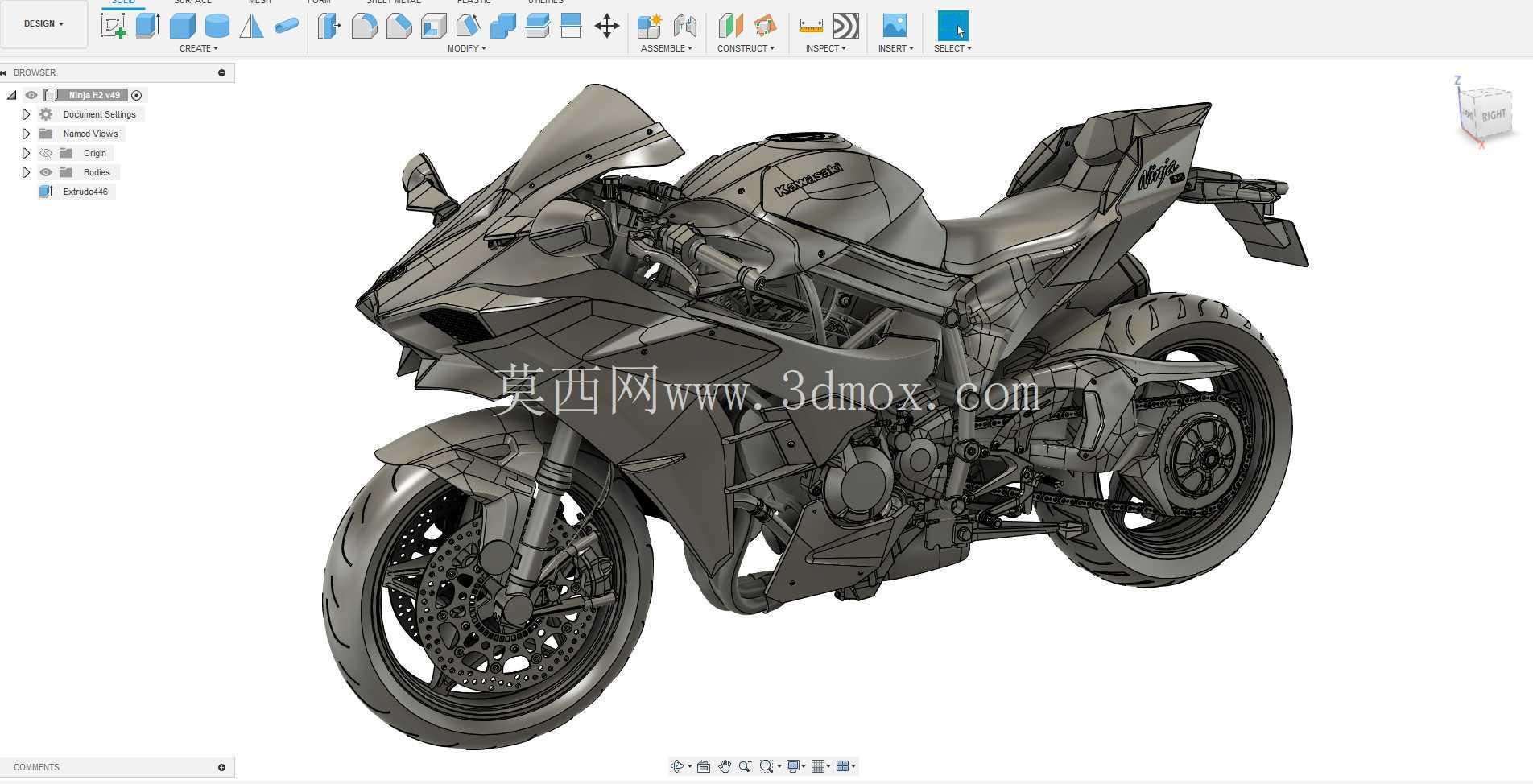
Task: Select the Extrude tool
Action: pos(147,26)
